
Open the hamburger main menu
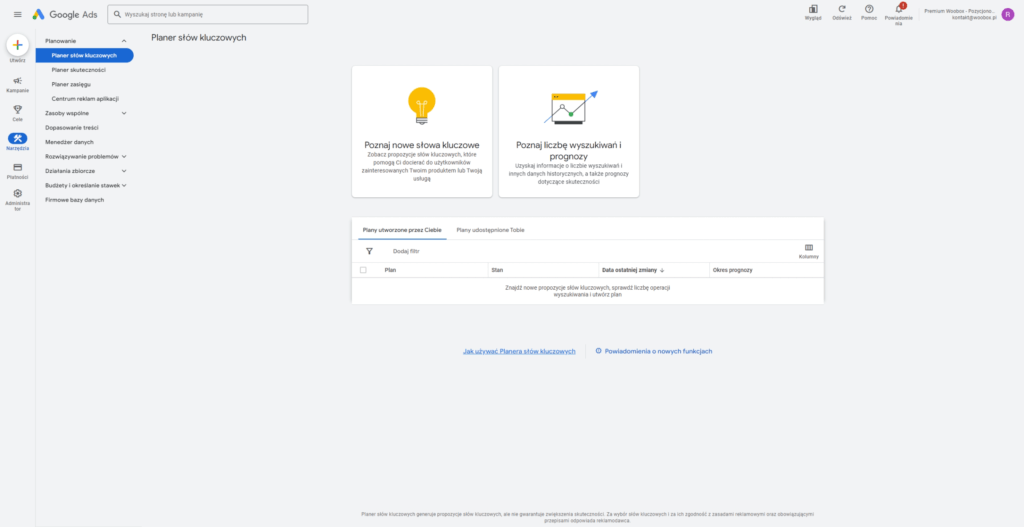(17, 14)
